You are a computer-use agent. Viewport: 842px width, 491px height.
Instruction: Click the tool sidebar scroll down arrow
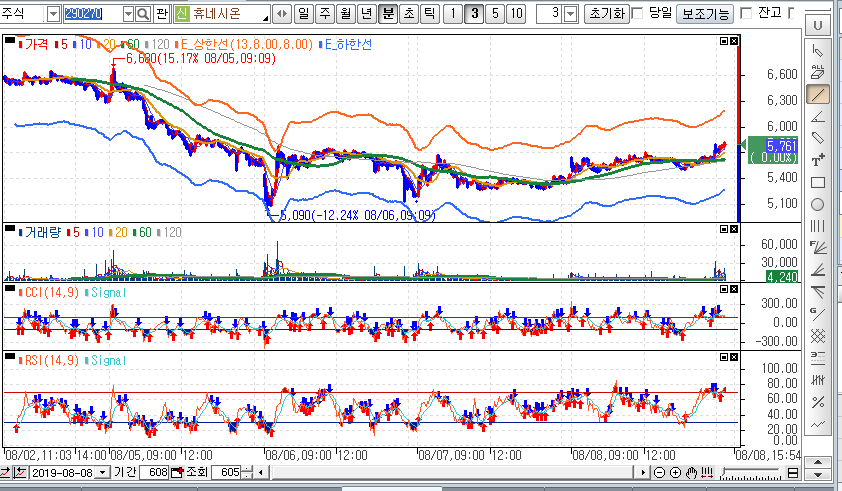[817, 474]
